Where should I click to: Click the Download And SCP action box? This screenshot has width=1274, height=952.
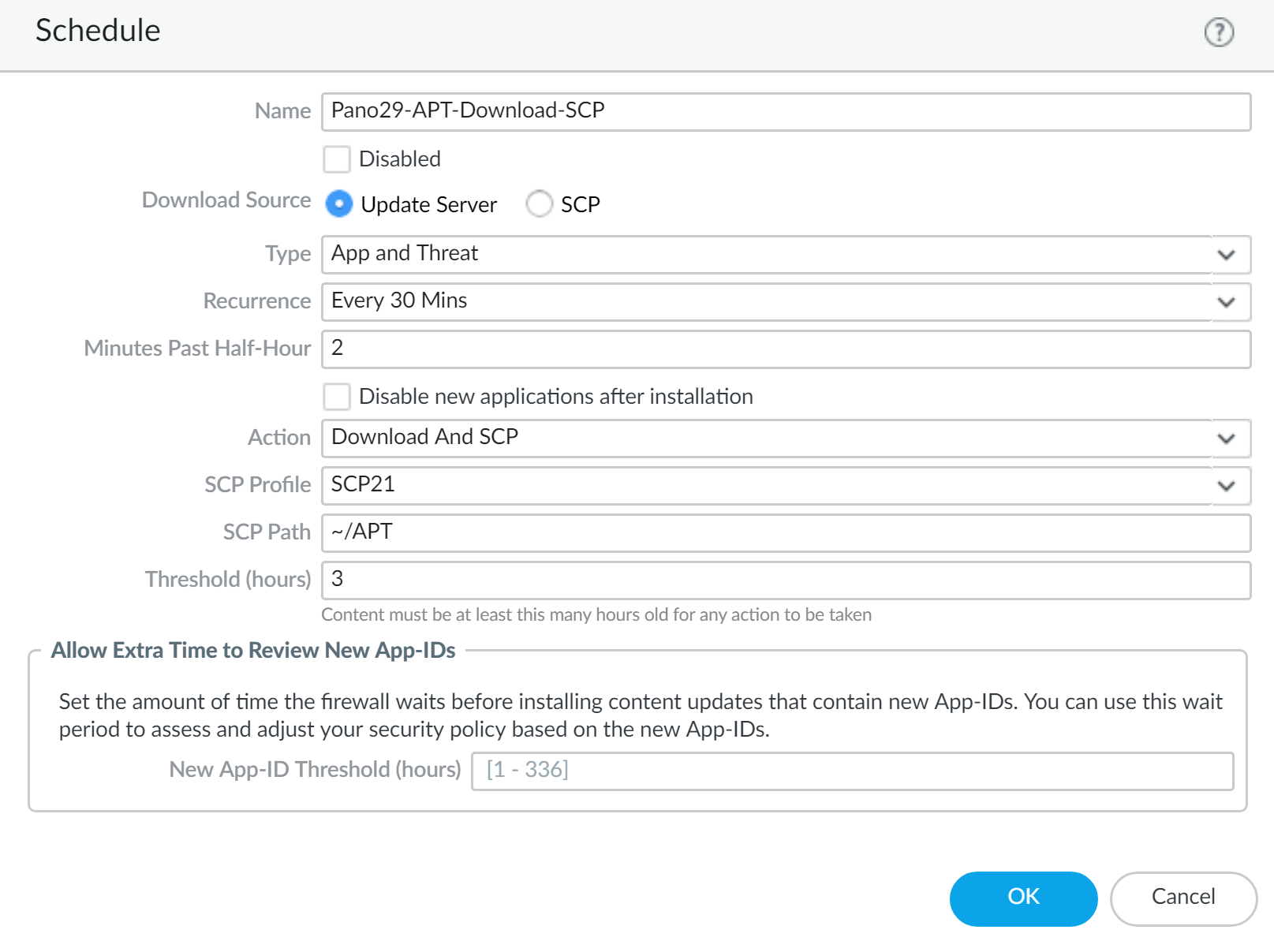tap(765, 438)
